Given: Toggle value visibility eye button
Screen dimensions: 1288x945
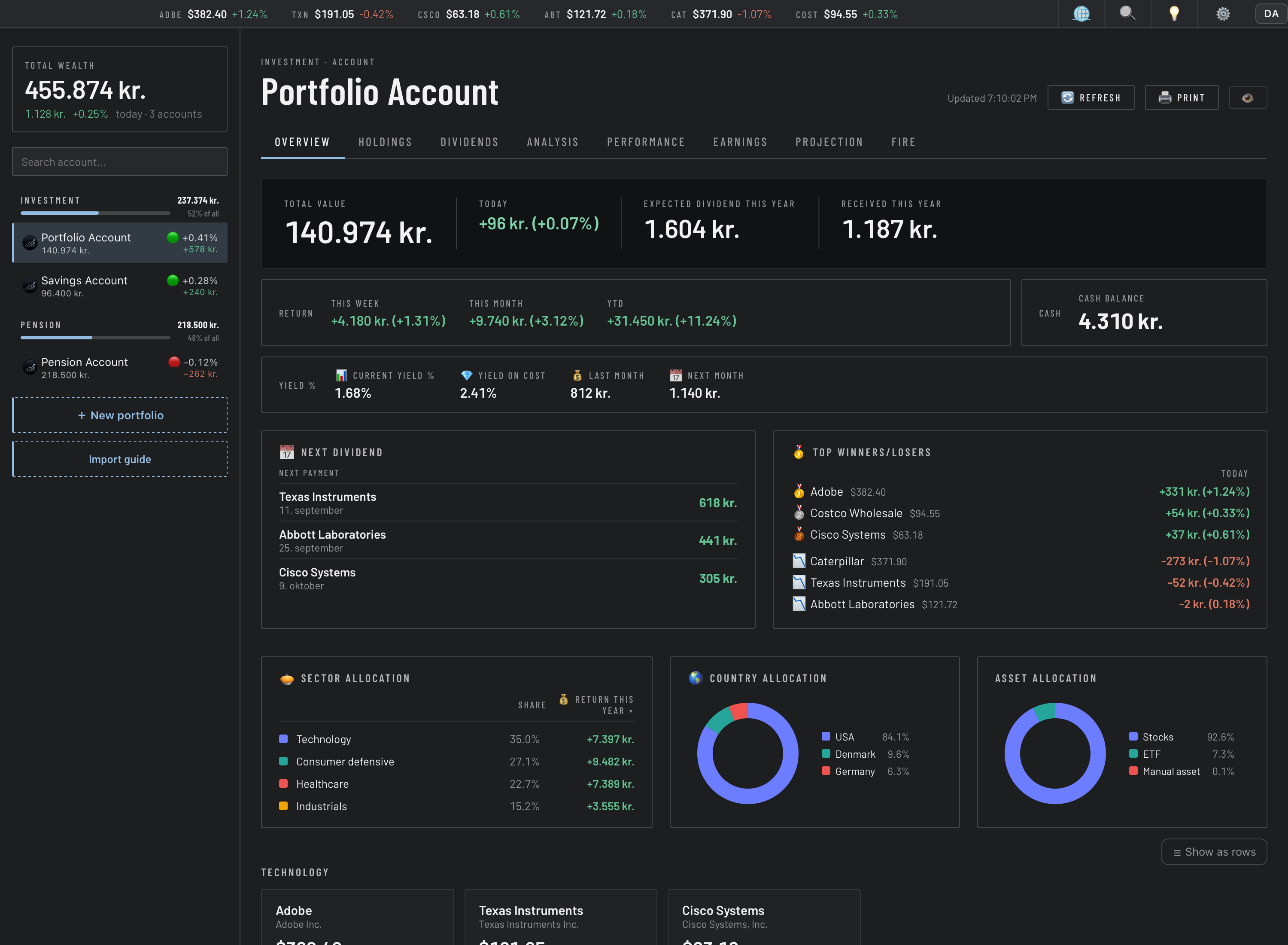Looking at the screenshot, I should point(1247,98).
